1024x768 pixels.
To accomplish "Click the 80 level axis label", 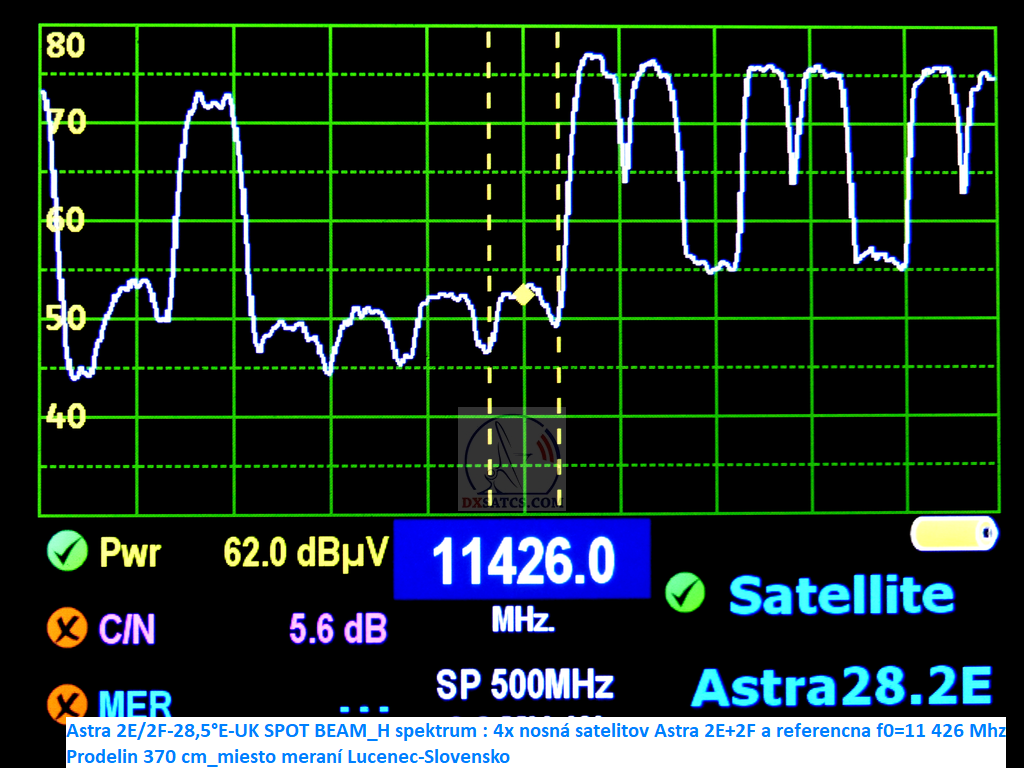I will pyautogui.click(x=65, y=45).
